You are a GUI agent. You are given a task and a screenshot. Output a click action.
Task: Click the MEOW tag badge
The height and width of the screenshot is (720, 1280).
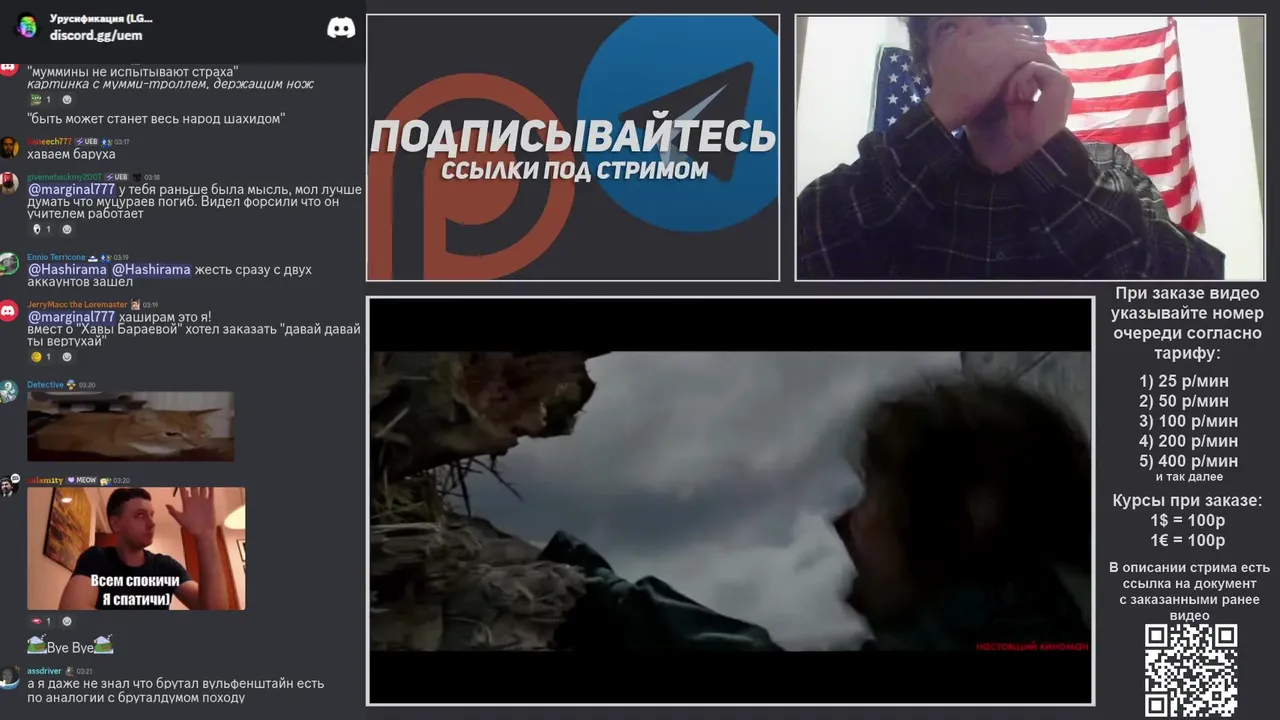[x=82, y=481]
